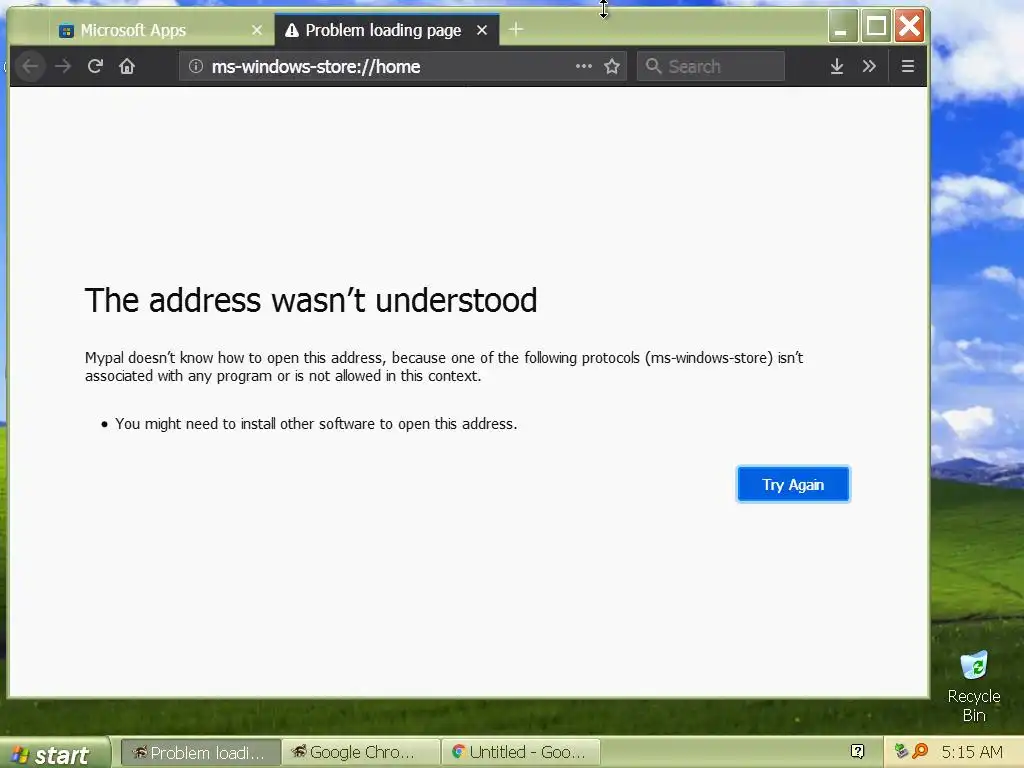Open the hamburger application menu
The height and width of the screenshot is (768, 1024).
[907, 66]
